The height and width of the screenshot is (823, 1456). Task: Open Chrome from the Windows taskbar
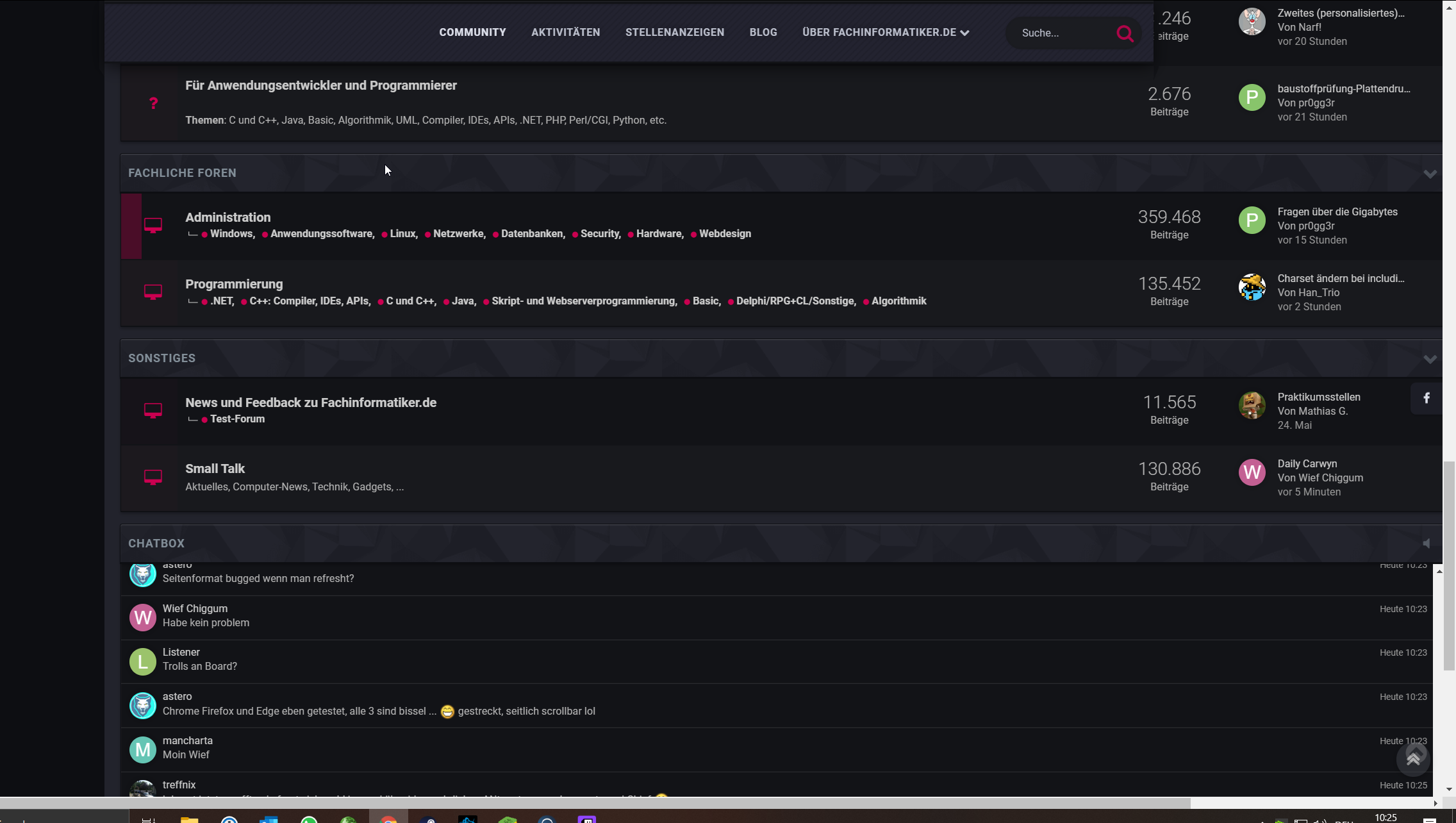pos(388,819)
